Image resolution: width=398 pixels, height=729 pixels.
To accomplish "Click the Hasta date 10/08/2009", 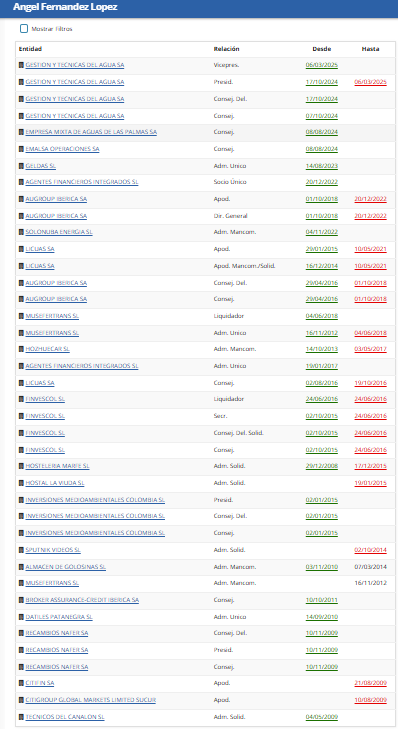I will pos(371,700).
